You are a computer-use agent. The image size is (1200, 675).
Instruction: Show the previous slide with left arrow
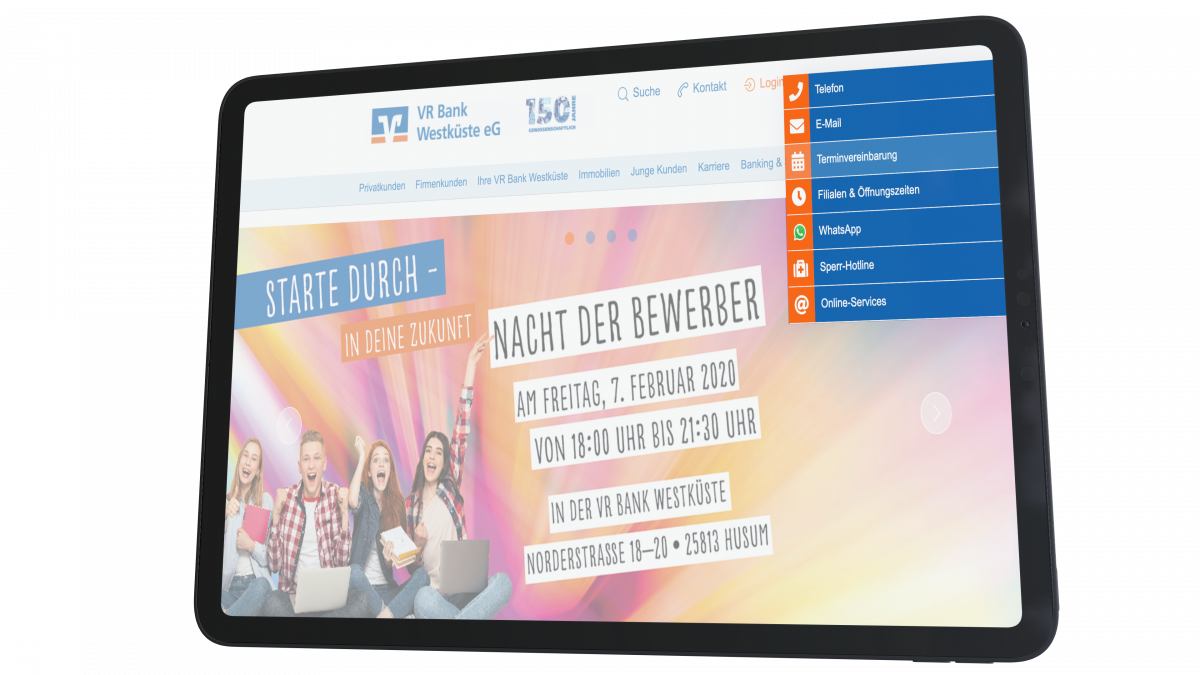[288, 426]
